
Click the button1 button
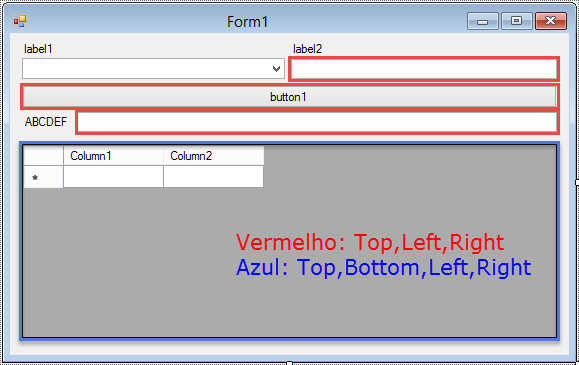[x=290, y=97]
